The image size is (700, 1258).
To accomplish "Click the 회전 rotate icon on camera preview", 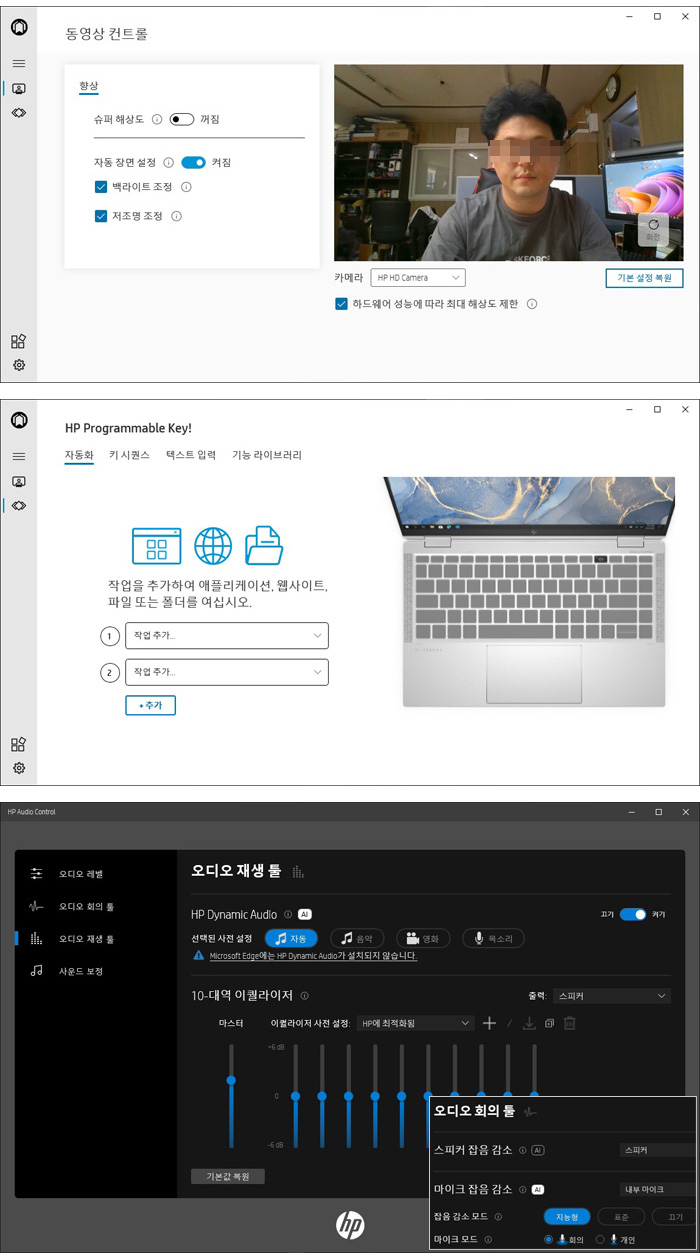I will [x=653, y=229].
